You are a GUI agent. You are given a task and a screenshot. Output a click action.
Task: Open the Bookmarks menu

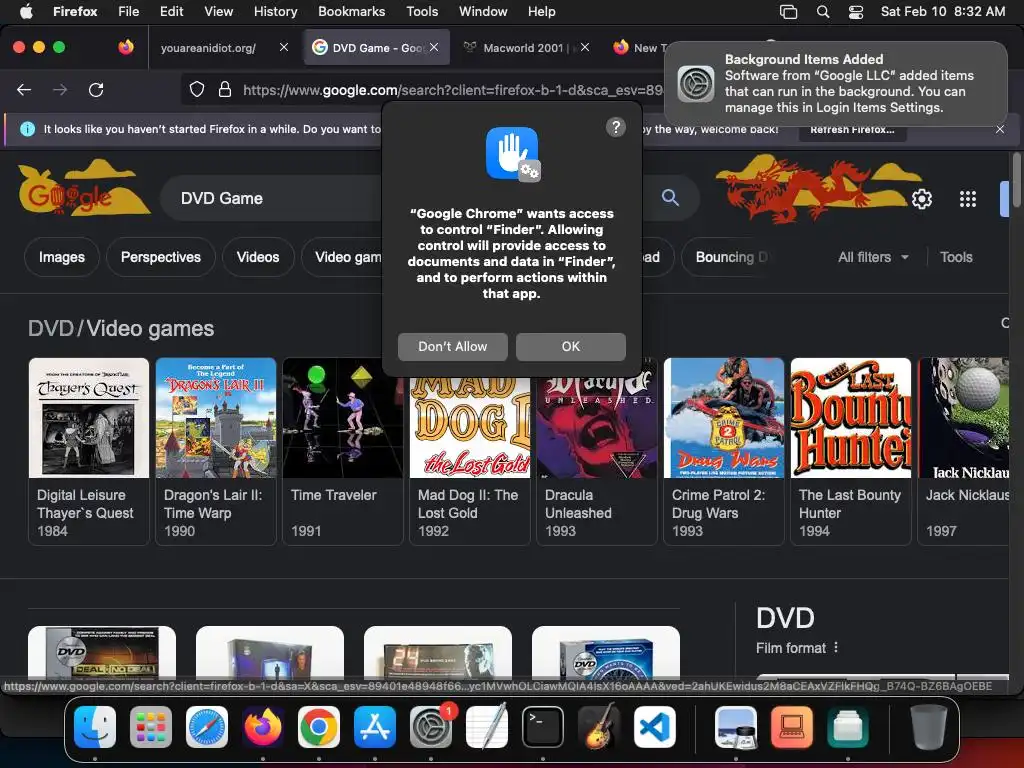click(x=351, y=11)
